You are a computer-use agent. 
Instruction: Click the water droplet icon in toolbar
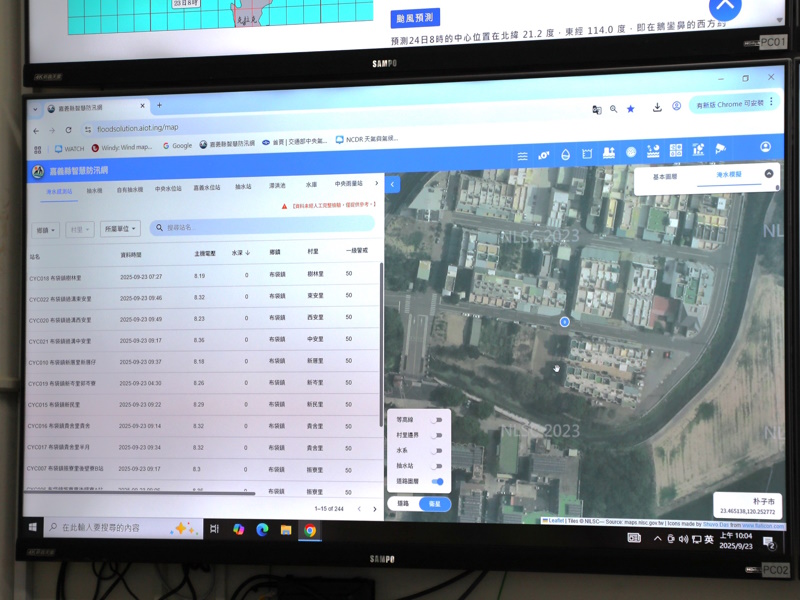565,155
